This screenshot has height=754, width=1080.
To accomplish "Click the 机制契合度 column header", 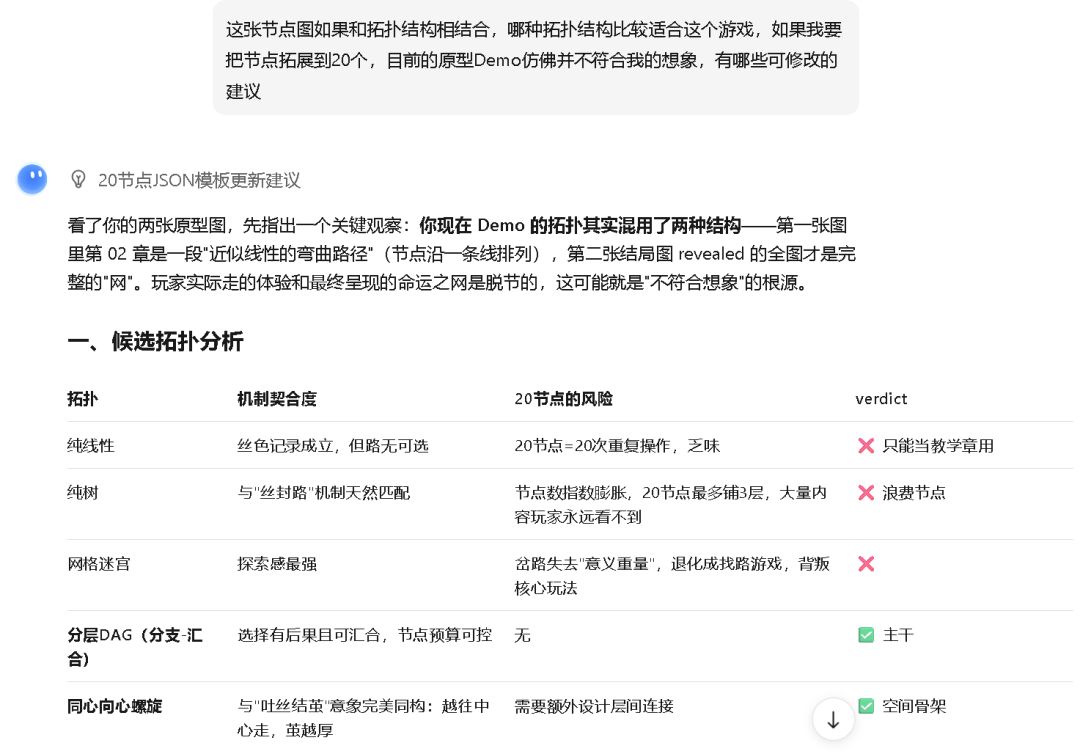I will pyautogui.click(x=277, y=399).
